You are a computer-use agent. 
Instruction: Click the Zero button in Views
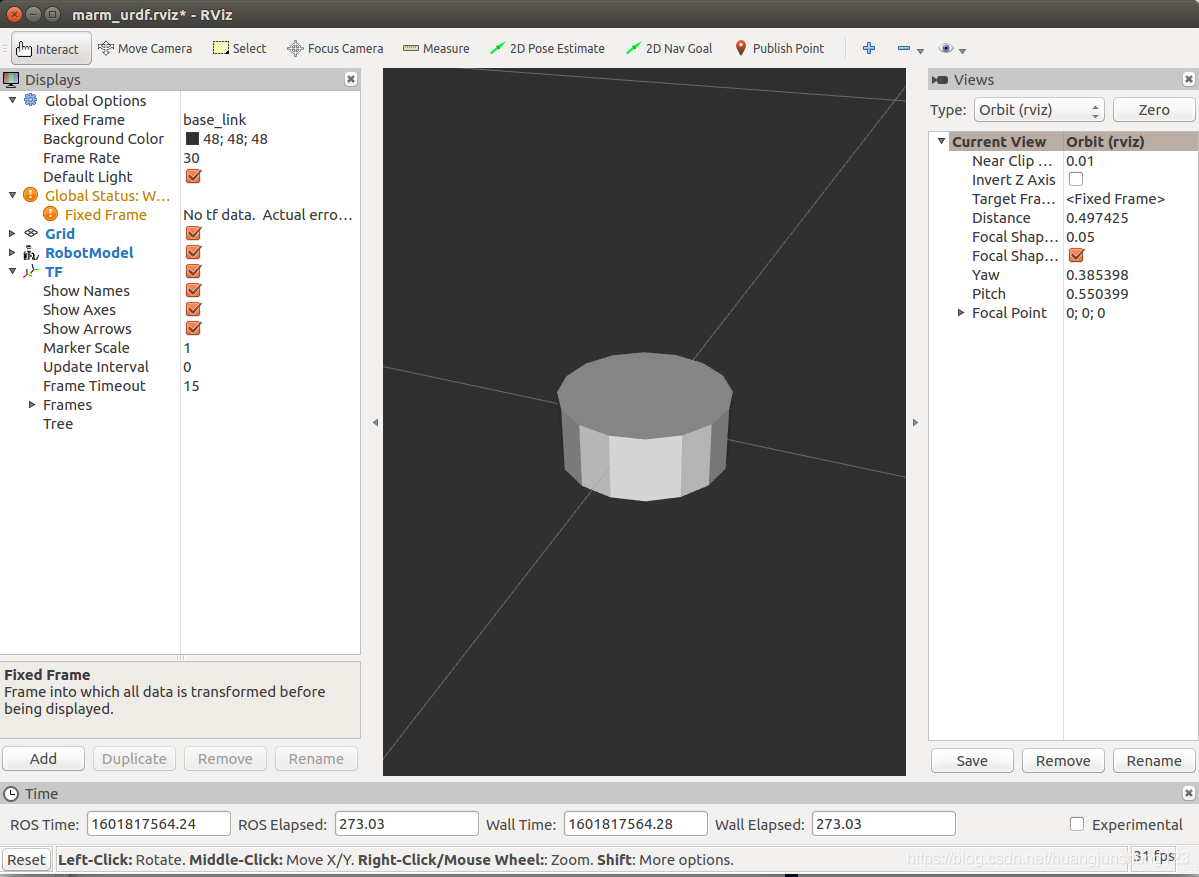click(1153, 109)
